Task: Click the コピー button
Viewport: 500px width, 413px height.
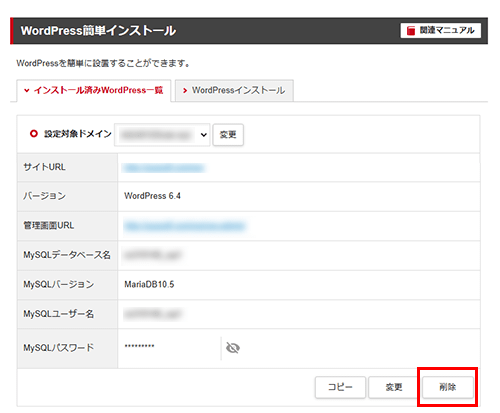Action: pyautogui.click(x=340, y=387)
